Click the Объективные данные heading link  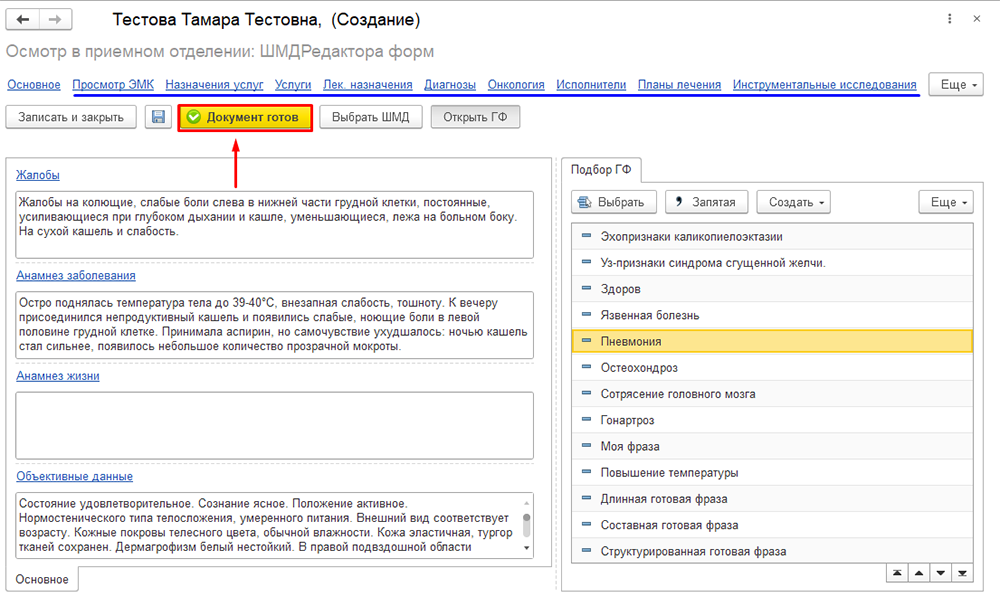click(x=75, y=476)
